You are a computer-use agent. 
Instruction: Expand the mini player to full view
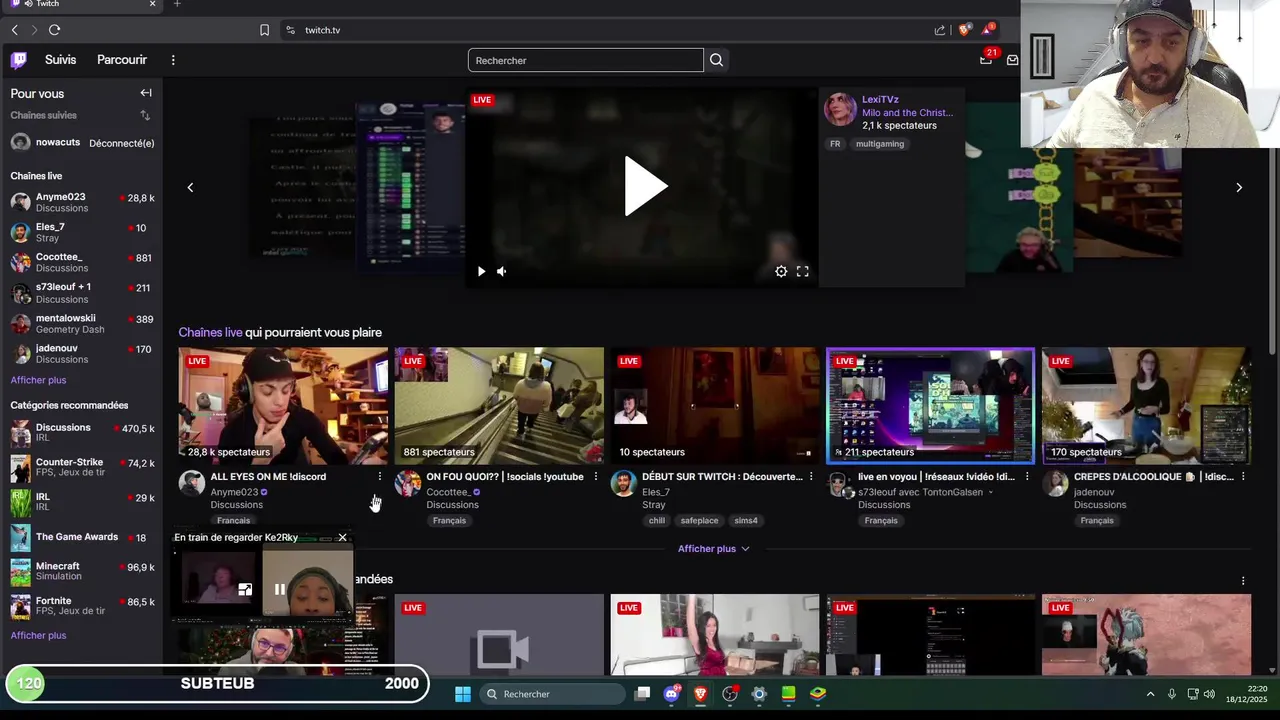[x=244, y=590]
